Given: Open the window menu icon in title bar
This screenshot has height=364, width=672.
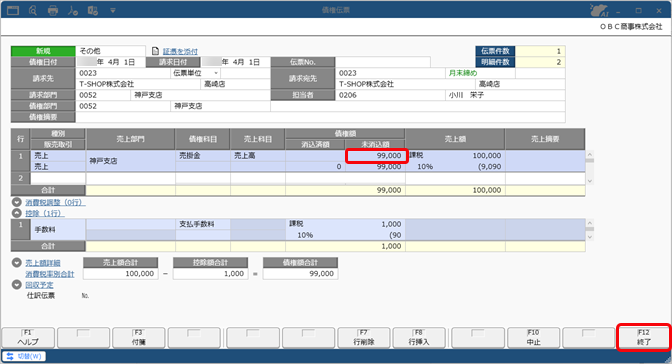Looking at the screenshot, I should [x=13, y=10].
